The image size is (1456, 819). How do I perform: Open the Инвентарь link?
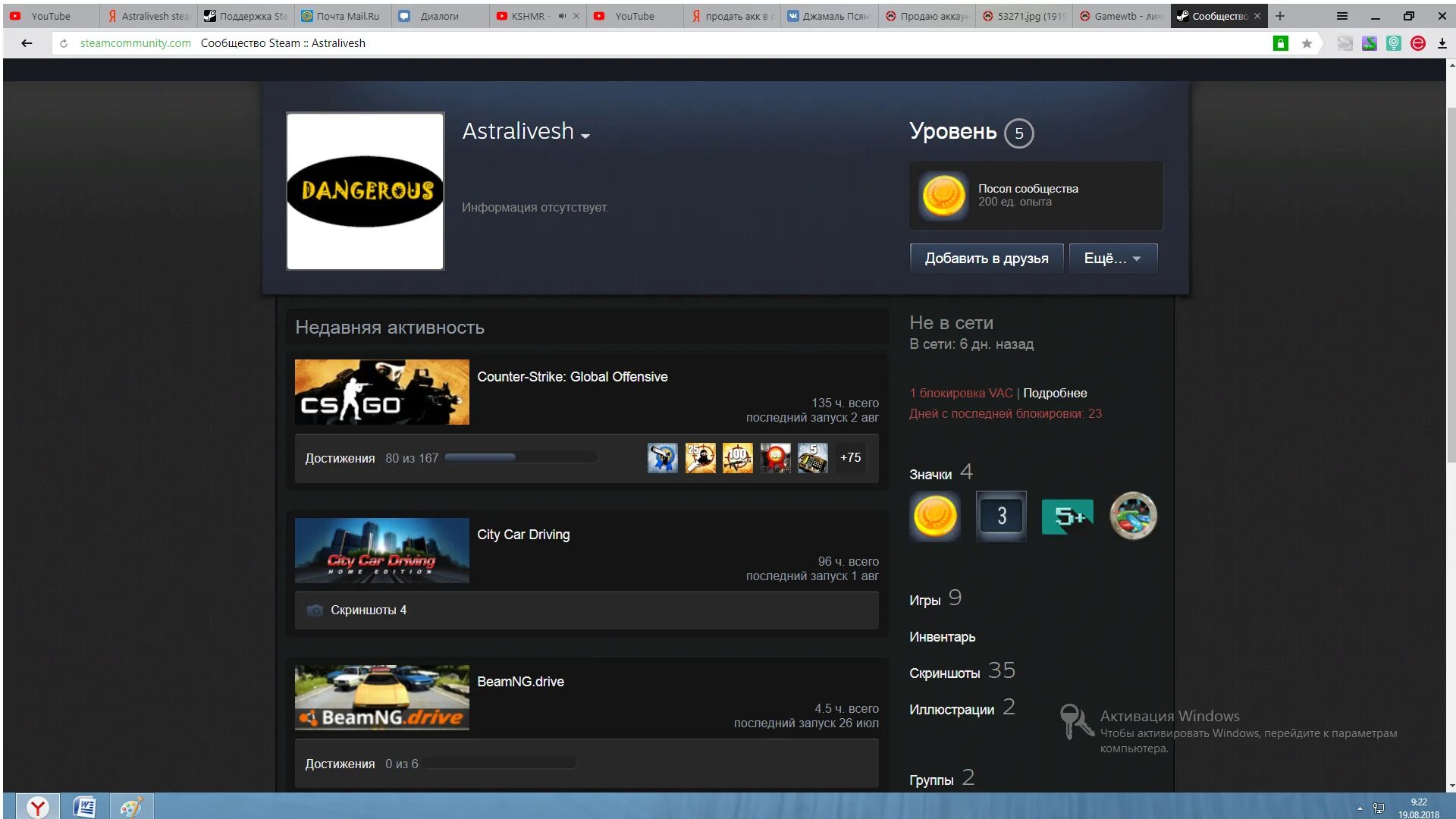pos(943,637)
